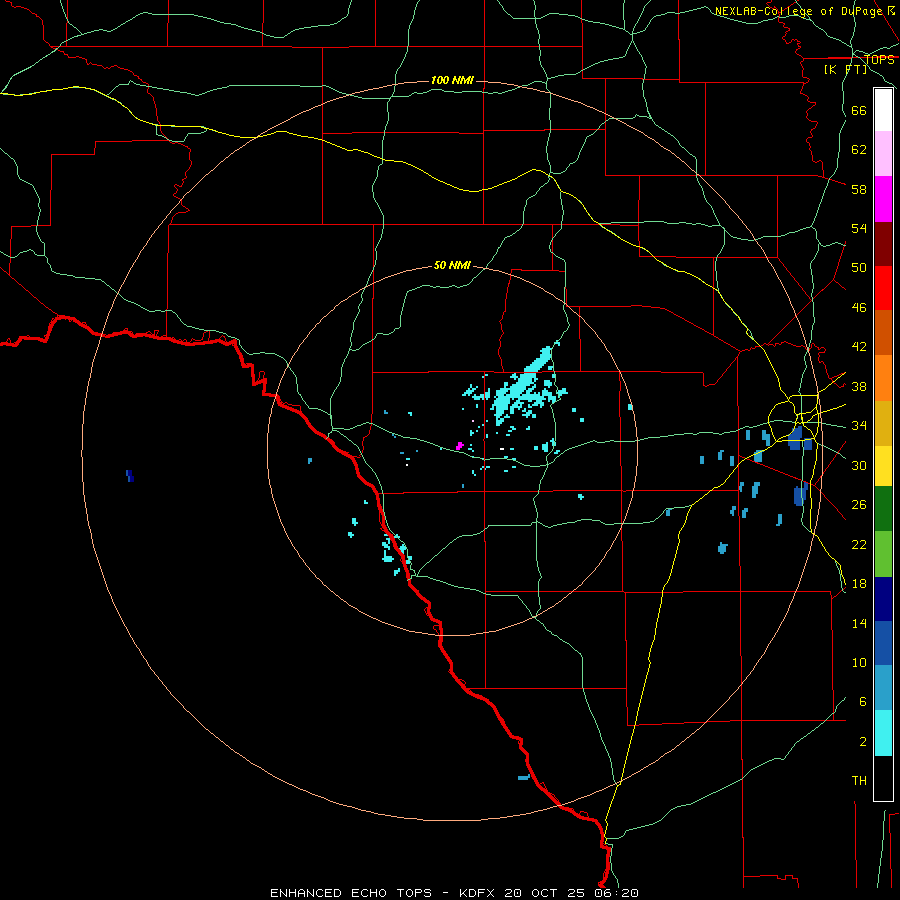
Task: Click the "KDFX" radar site identifier
Action: click(x=479, y=893)
